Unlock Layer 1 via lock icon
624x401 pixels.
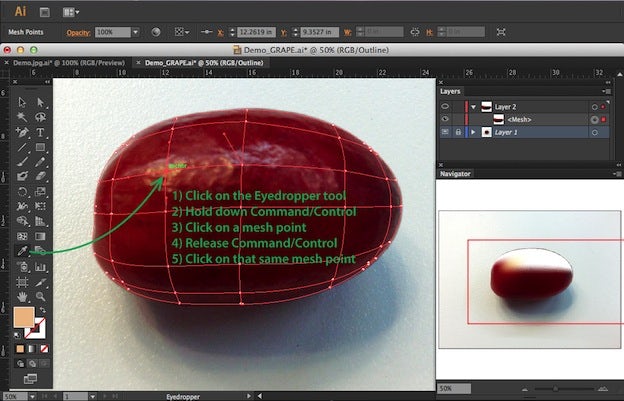point(458,132)
